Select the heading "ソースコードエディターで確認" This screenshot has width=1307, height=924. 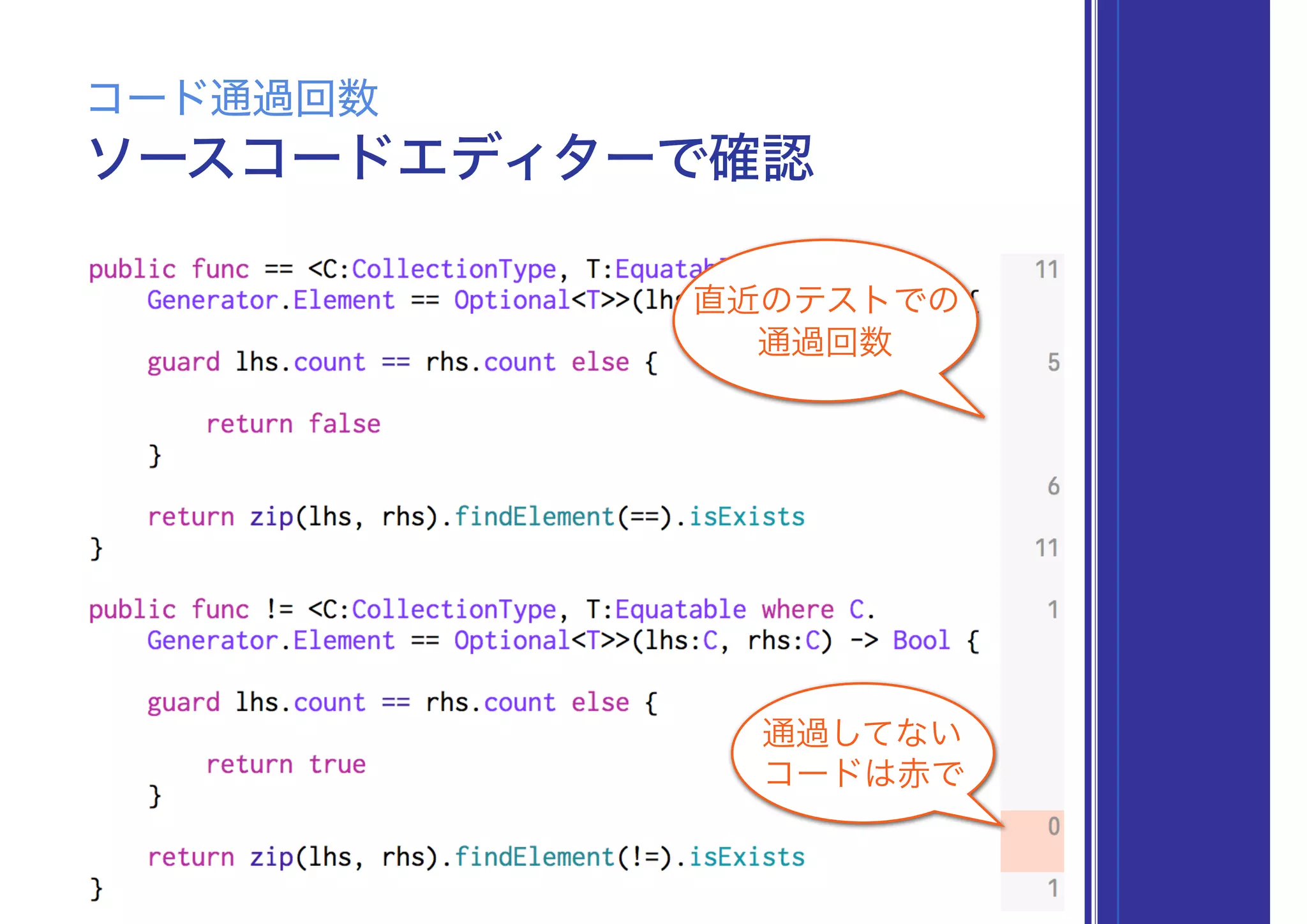coord(451,157)
